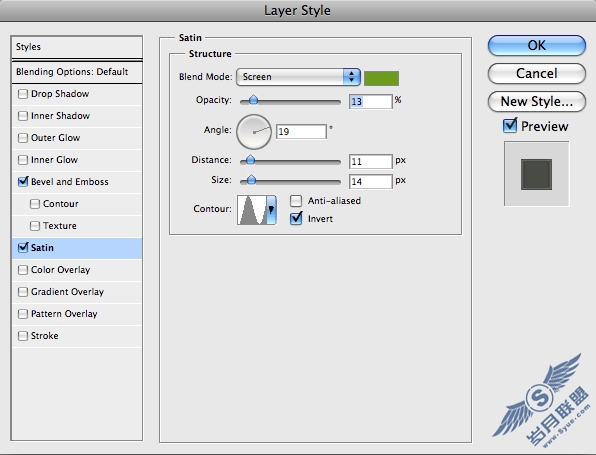This screenshot has width=596, height=455.
Task: Tick the Inner Glow checkbox
Action: pos(23,160)
